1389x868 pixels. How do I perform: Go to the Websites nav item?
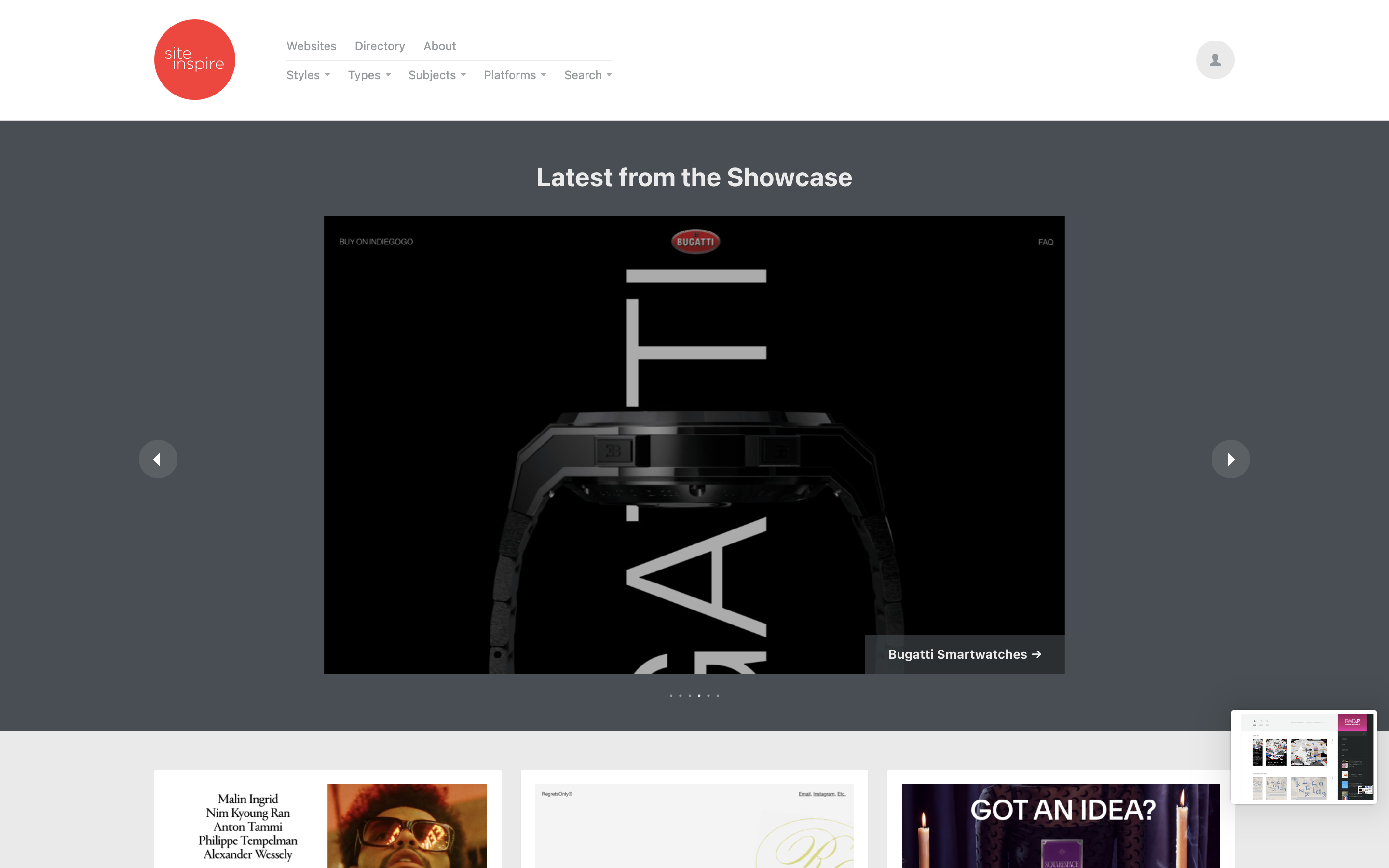311,46
